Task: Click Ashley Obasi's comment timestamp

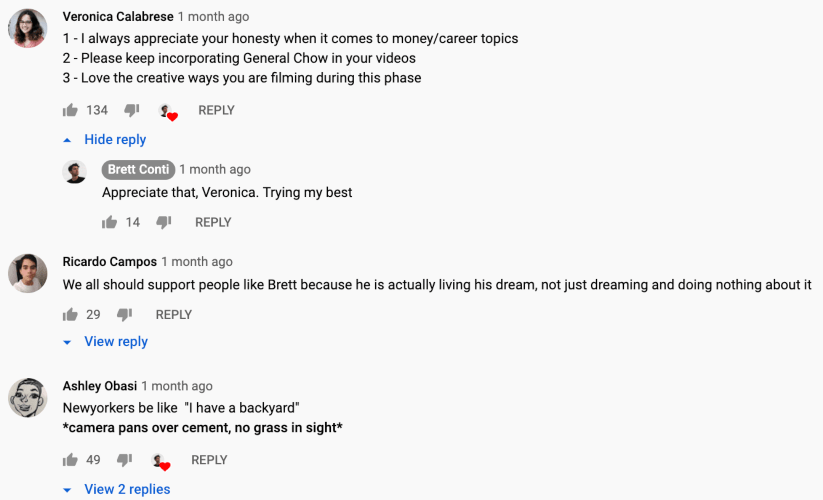Action: (x=177, y=386)
